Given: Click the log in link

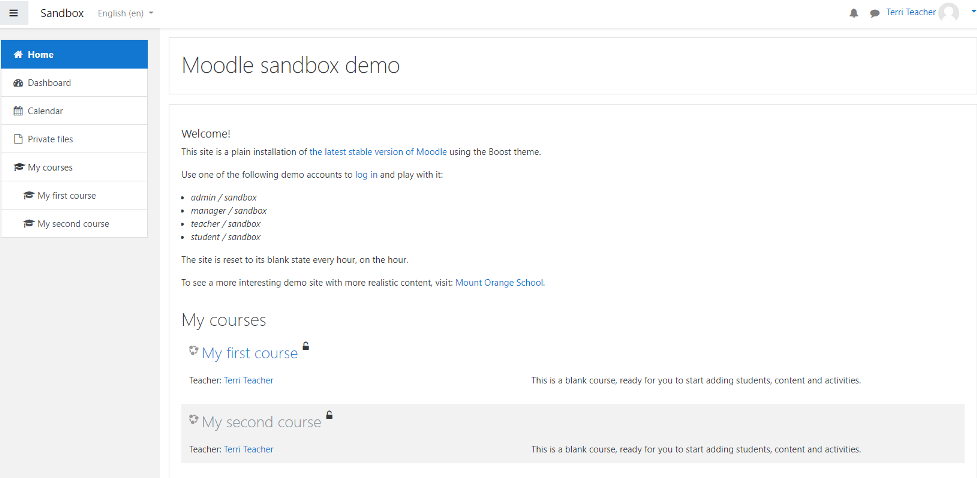Looking at the screenshot, I should pos(366,175).
